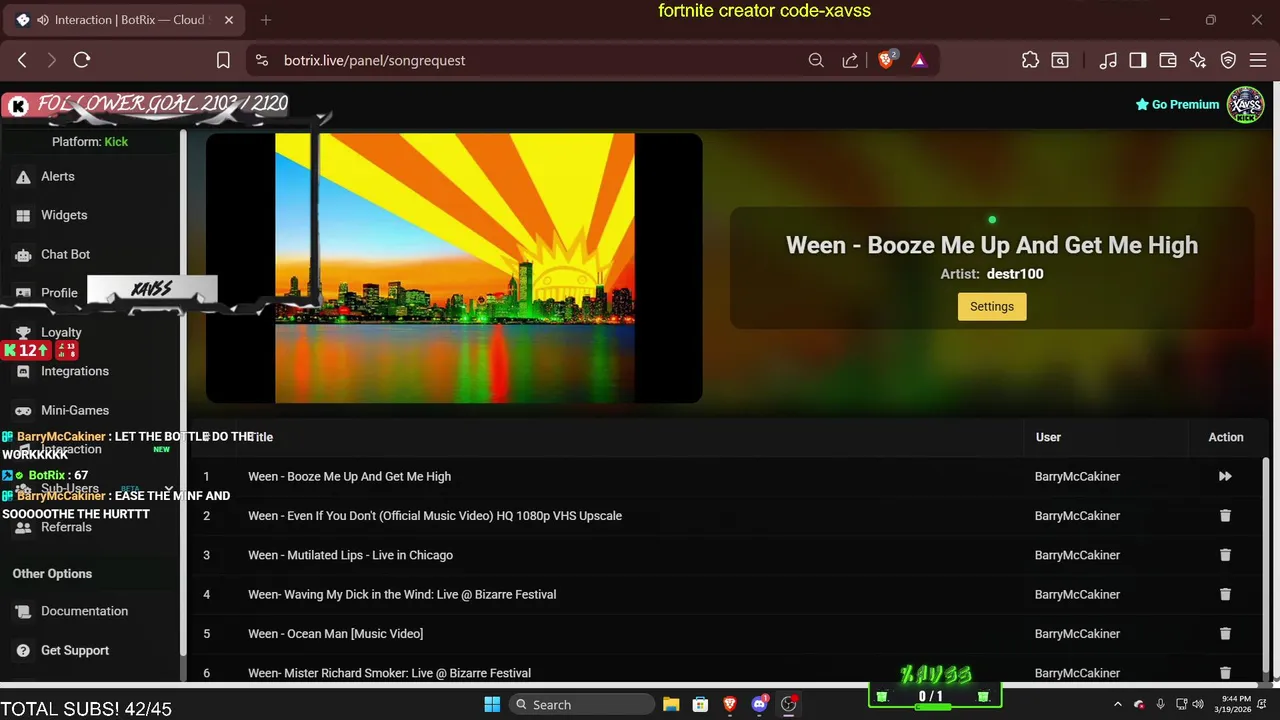
Task: Toggle the browser sidebar panel
Action: 1138,60
